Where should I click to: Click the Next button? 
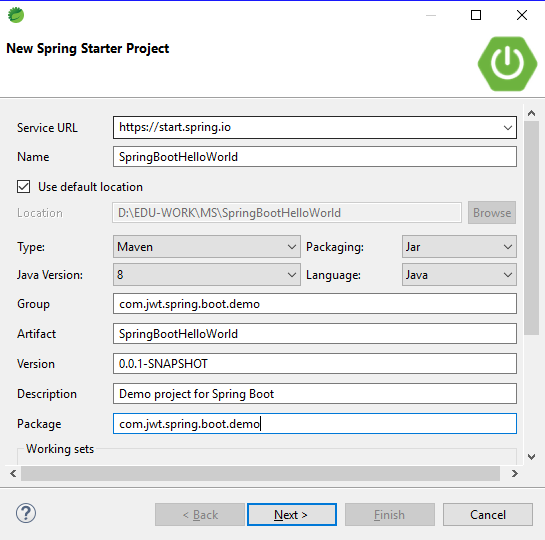pyautogui.click(x=292, y=515)
